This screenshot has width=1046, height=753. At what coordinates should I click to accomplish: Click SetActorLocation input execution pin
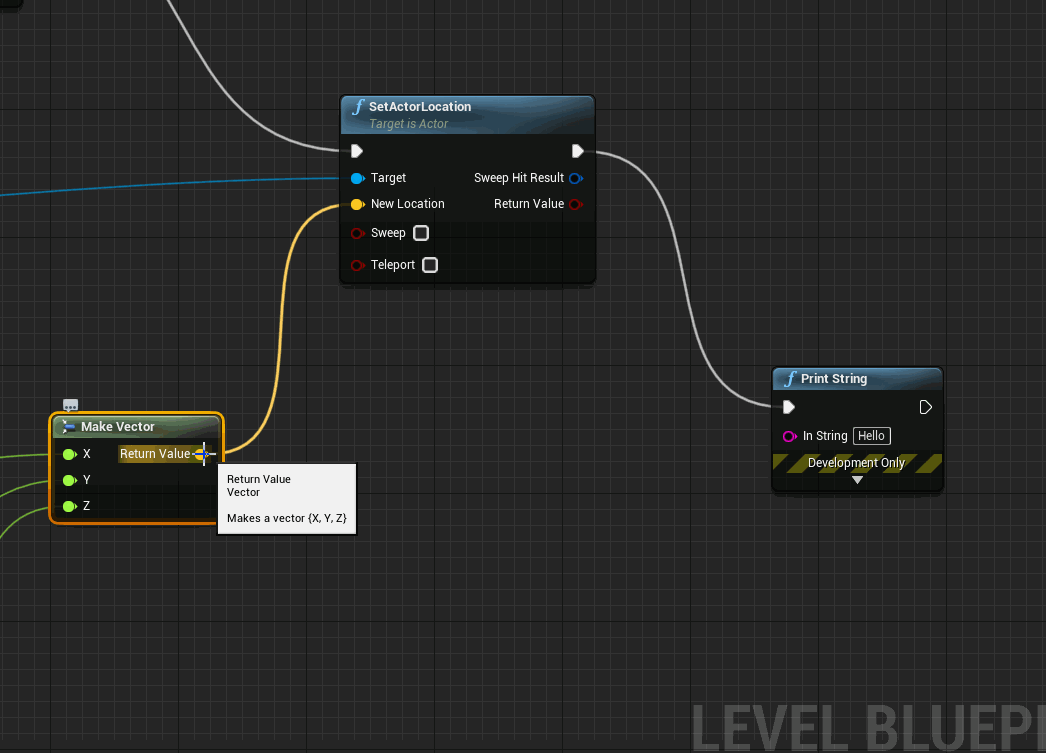tap(357, 151)
